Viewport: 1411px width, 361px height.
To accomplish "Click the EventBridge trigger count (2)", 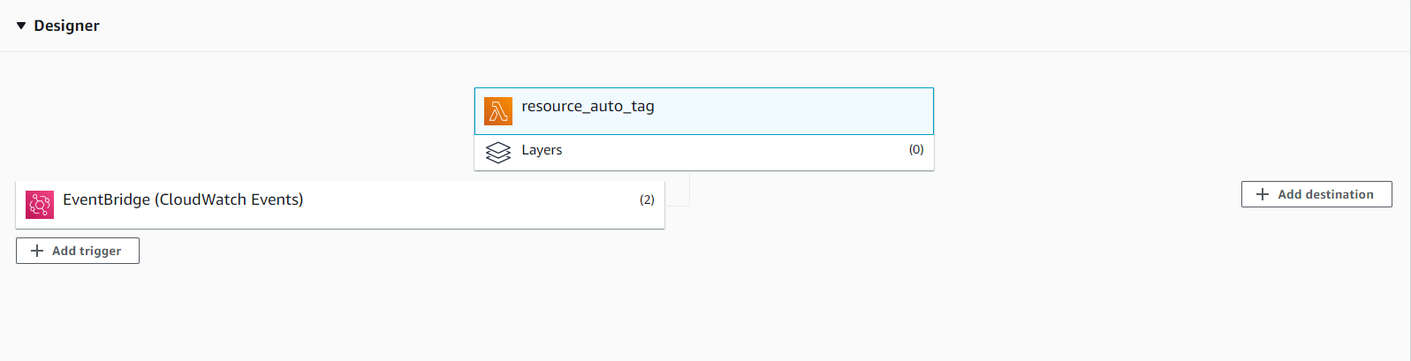I will tap(647, 199).
